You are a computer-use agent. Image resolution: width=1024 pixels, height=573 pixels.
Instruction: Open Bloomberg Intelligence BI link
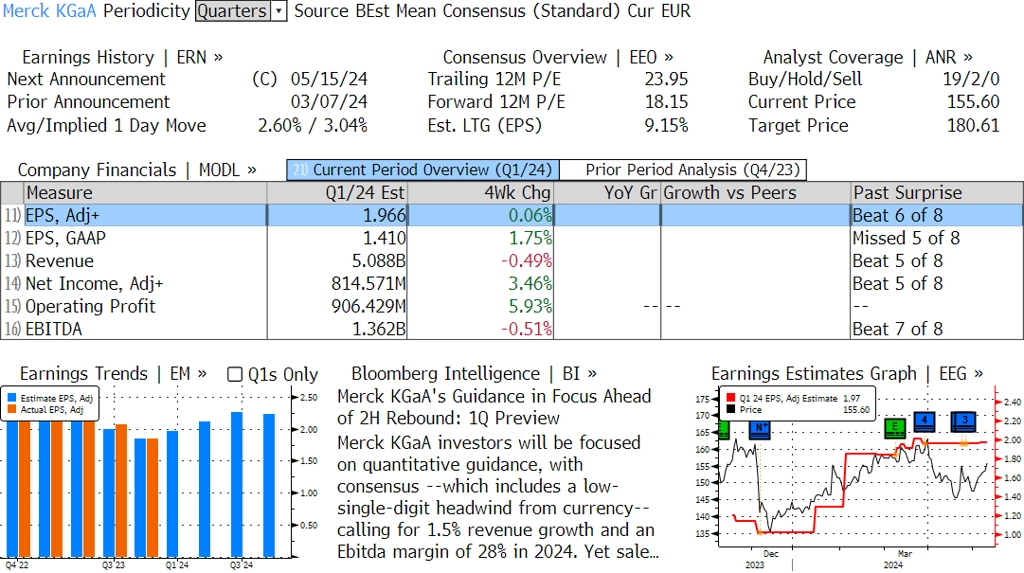coord(473,374)
